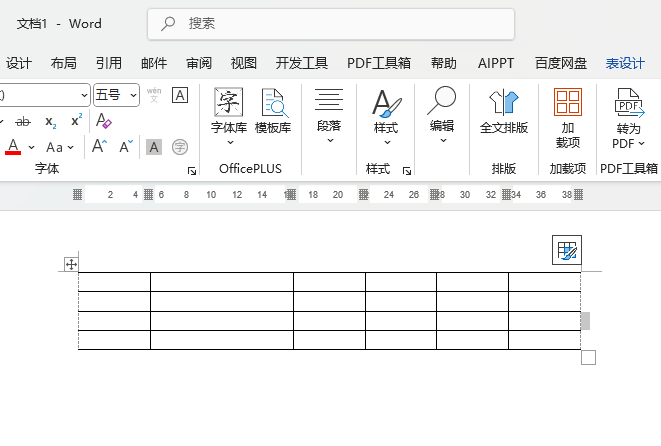
Task: Apply character border icon
Action: click(180, 95)
